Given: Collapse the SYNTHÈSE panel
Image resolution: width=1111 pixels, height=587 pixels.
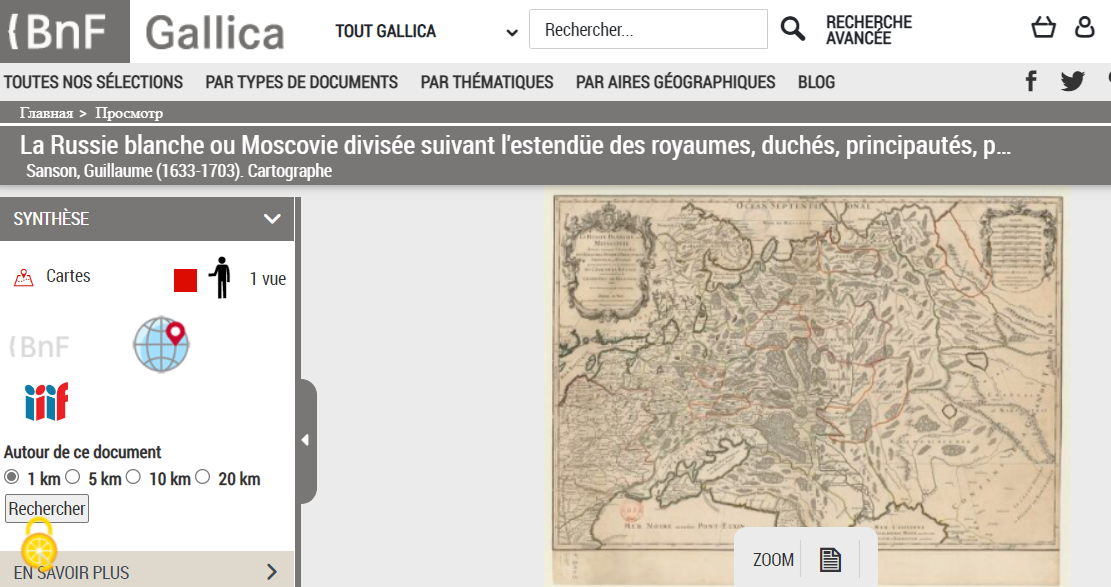Looking at the screenshot, I should click(271, 219).
